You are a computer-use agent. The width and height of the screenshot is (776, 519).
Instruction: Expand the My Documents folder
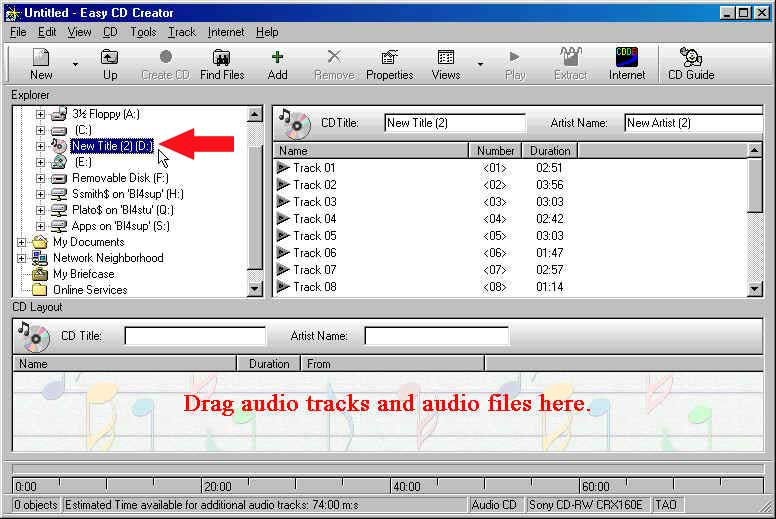coord(21,242)
